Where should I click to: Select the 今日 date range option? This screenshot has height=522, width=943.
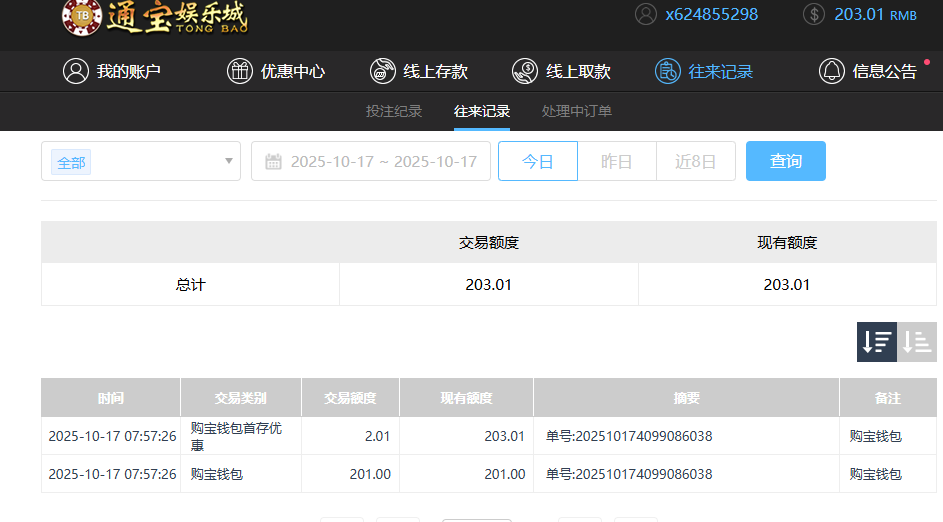(538, 161)
